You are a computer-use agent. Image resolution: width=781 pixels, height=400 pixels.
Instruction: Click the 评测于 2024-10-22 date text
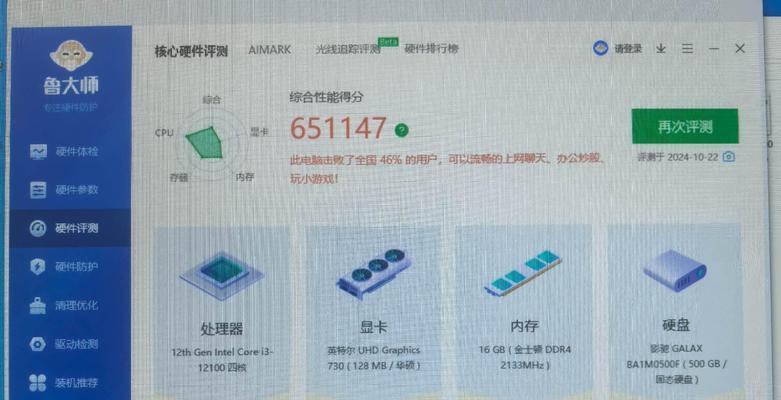point(678,157)
